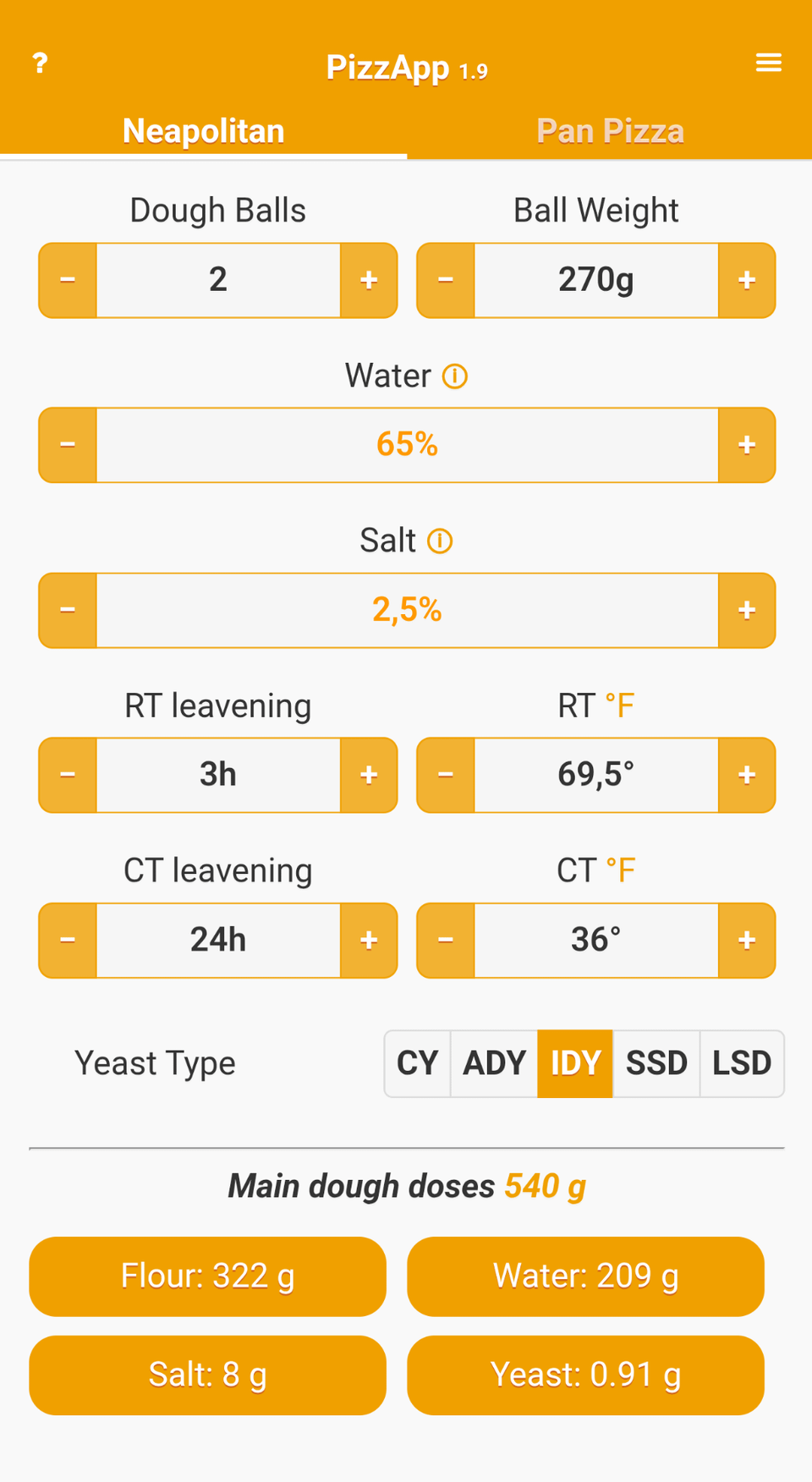
Task: Switch to the Pan Pizza tab
Action: tap(610, 131)
